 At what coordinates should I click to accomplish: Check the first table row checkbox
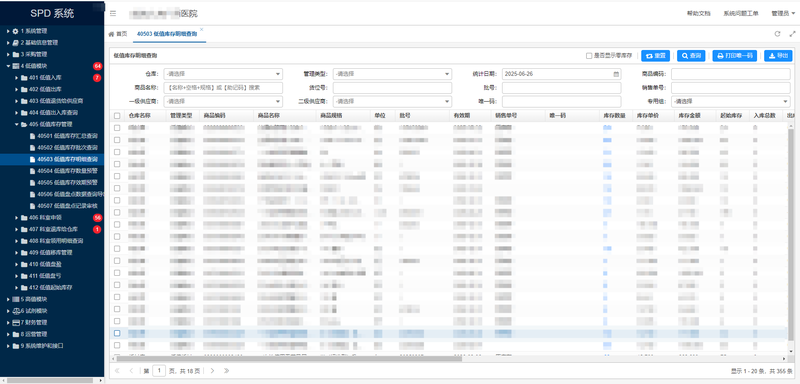pyautogui.click(x=117, y=128)
